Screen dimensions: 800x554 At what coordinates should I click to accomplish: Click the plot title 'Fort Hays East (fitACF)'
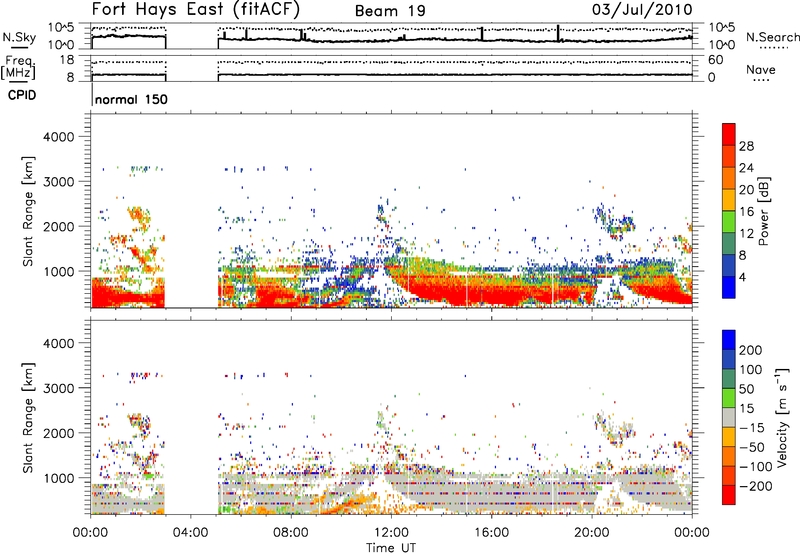[196, 9]
